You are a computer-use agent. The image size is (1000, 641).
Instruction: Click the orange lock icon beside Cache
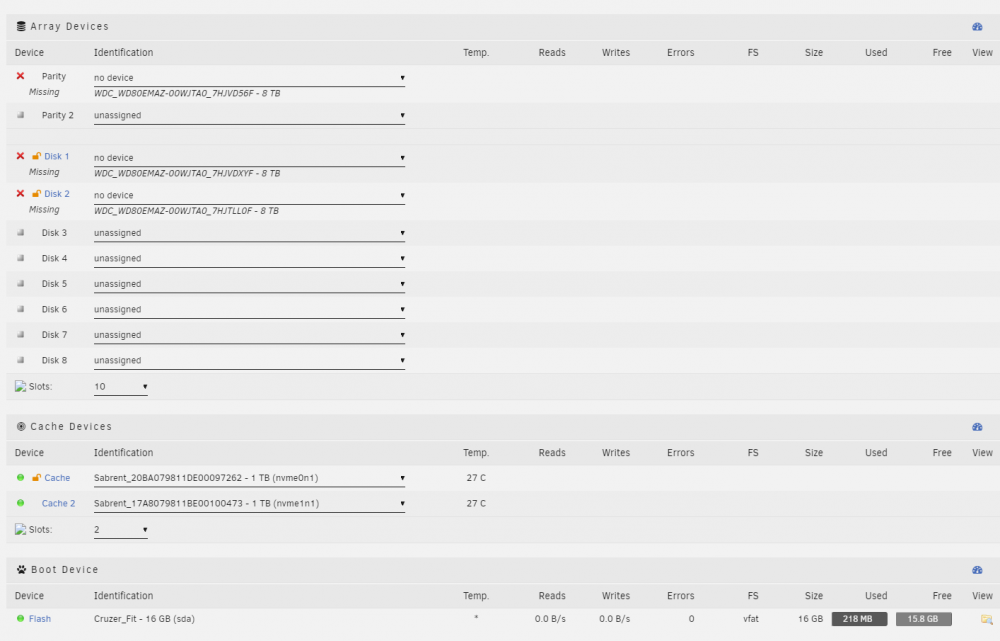[x=36, y=477]
